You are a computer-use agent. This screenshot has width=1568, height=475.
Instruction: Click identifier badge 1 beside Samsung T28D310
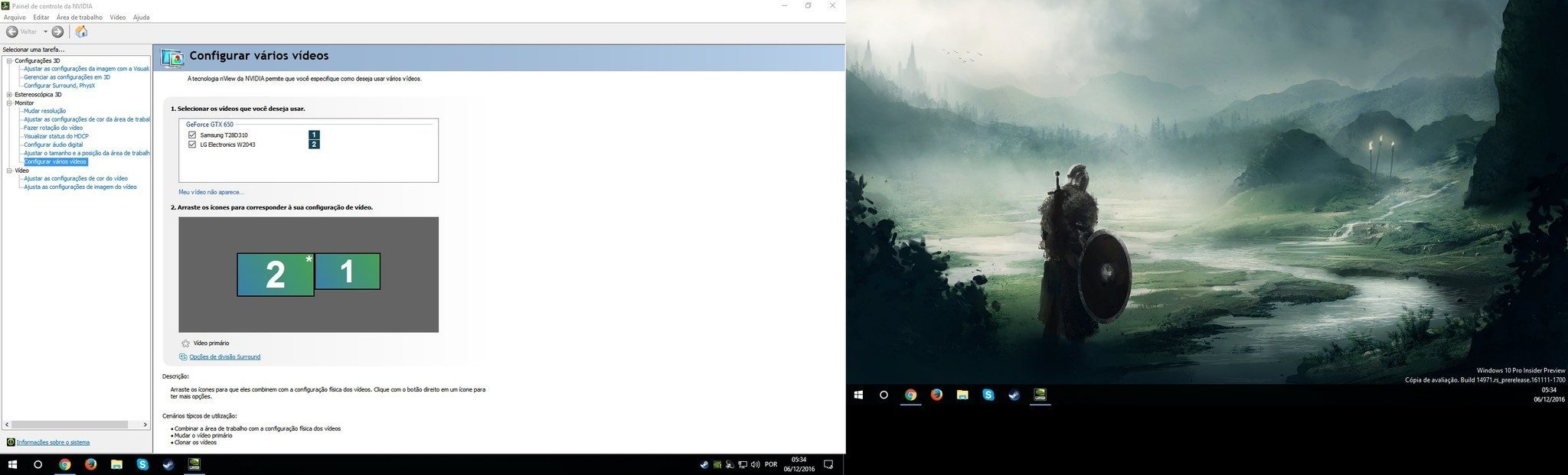[314, 135]
